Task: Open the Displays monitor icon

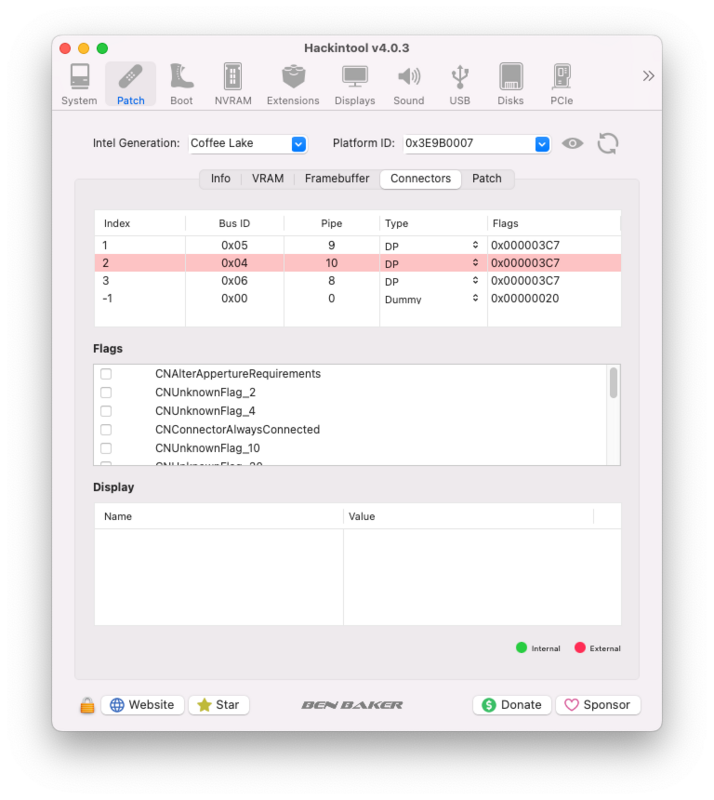Action: pos(355,84)
